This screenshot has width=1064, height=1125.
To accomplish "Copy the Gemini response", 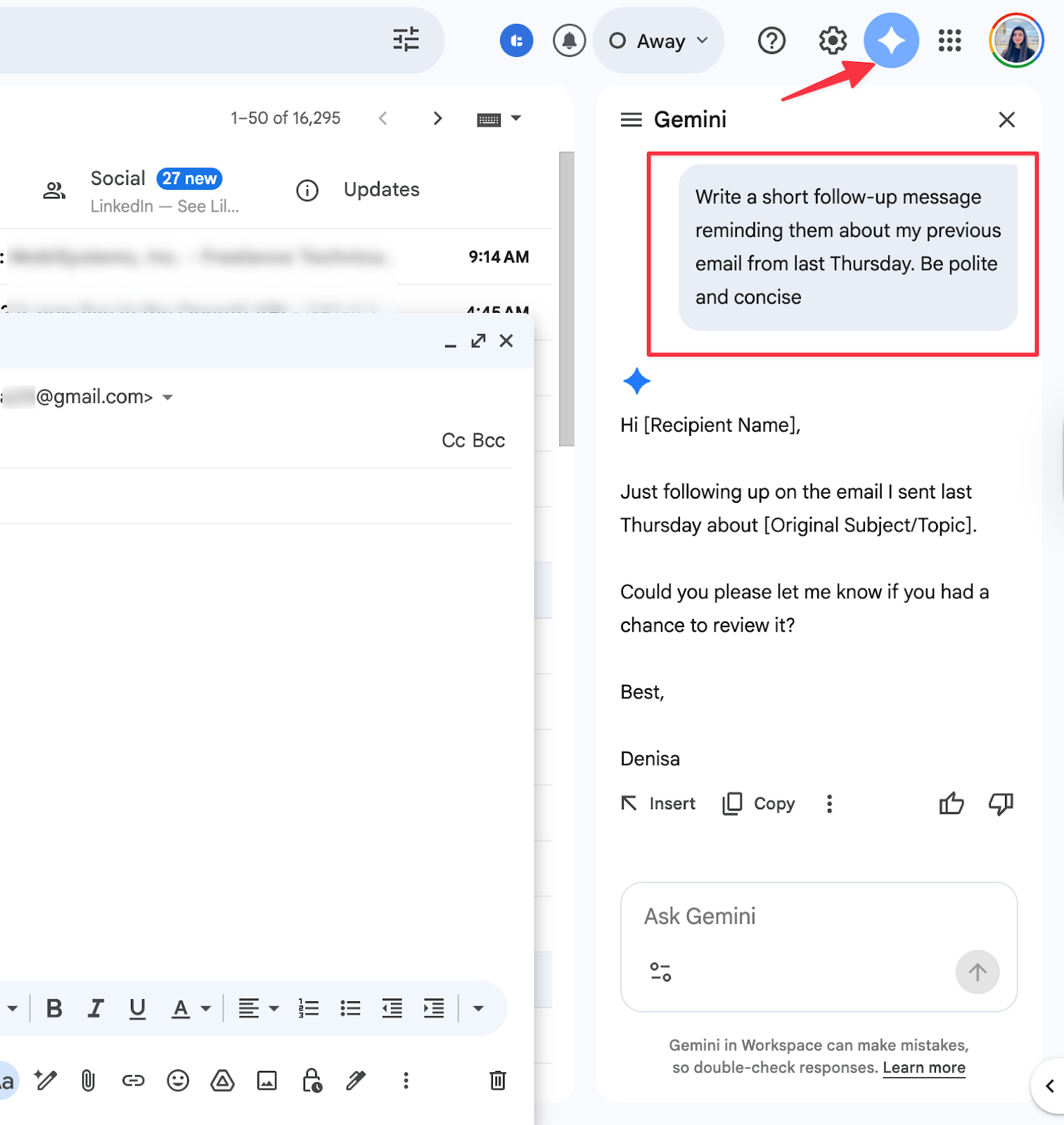I will 759,804.
